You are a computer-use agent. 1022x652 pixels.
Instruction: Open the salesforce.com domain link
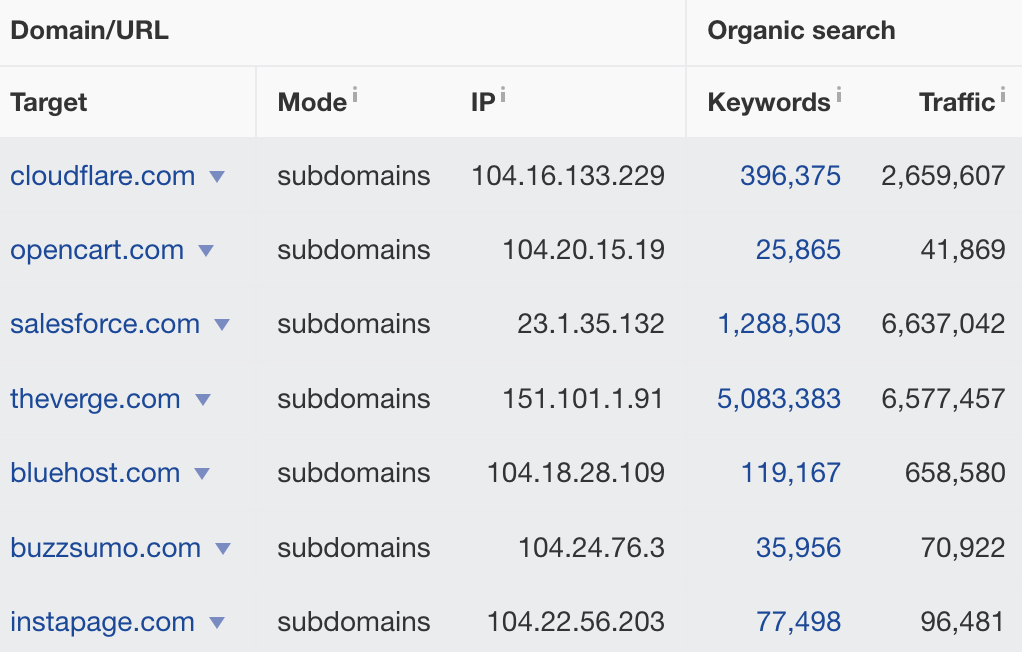105,325
